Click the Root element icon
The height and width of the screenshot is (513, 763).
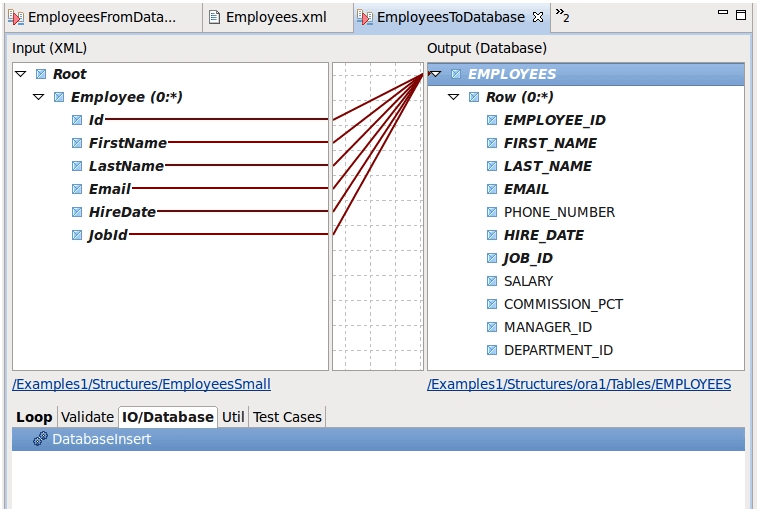point(41,74)
